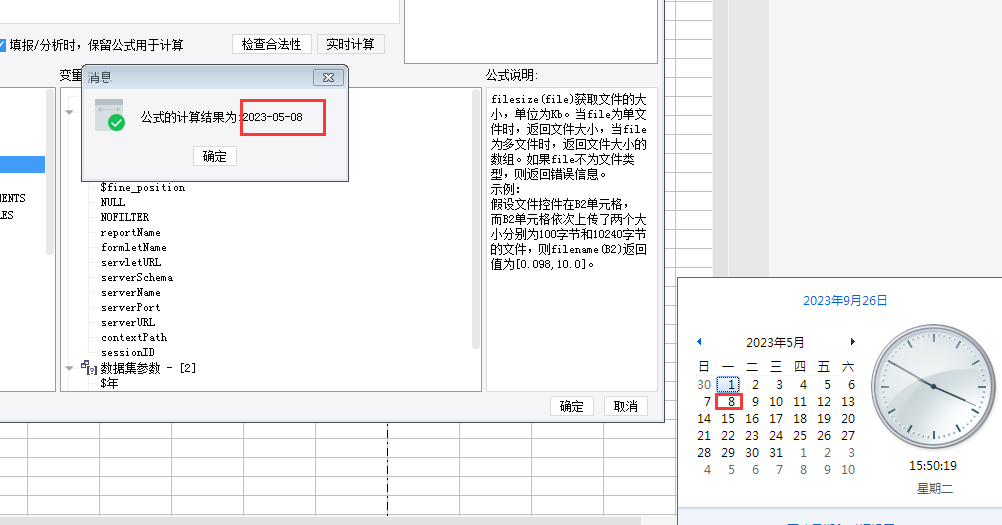Close the 消息 dialog with X
This screenshot has height=525, width=1002.
click(x=328, y=77)
